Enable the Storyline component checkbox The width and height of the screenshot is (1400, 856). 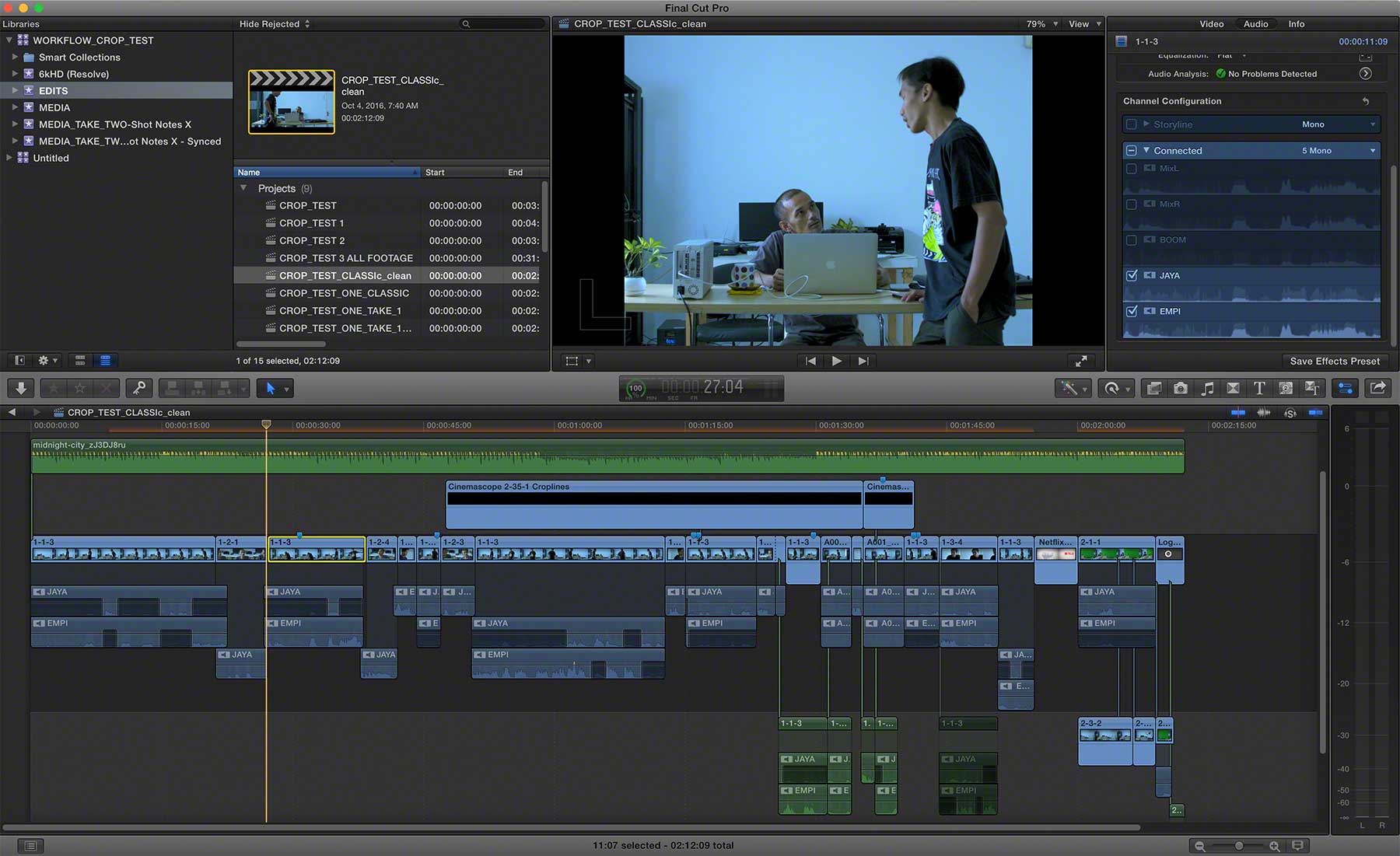click(1132, 124)
